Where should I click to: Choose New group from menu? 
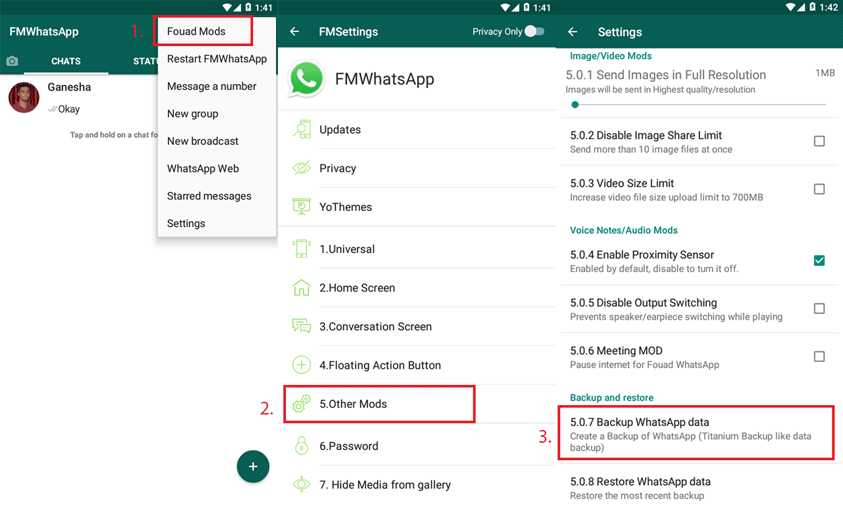(217, 113)
